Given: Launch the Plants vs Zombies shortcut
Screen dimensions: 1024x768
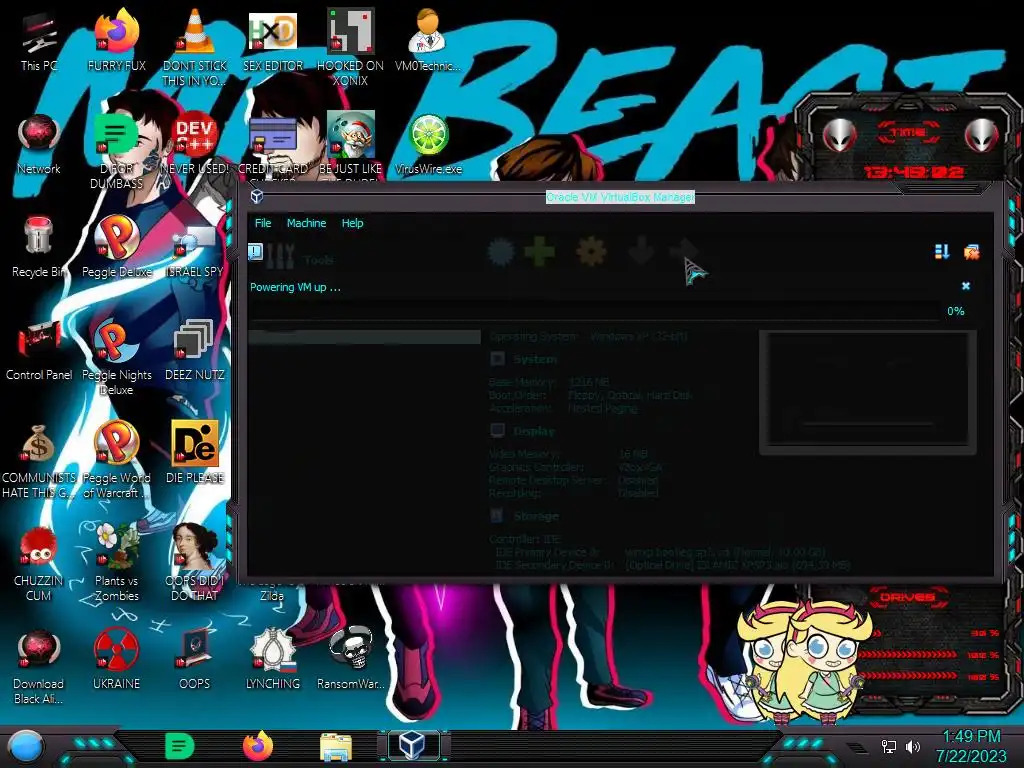Looking at the screenshot, I should (x=117, y=563).
